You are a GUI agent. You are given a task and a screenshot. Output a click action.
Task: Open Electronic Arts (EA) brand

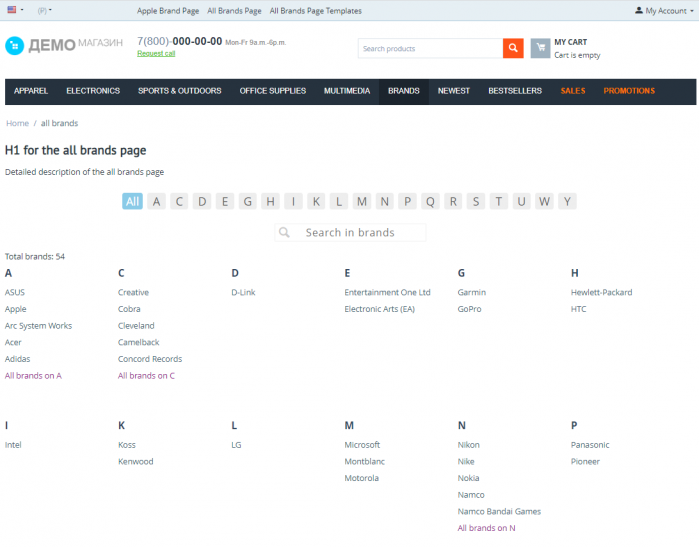coord(379,309)
